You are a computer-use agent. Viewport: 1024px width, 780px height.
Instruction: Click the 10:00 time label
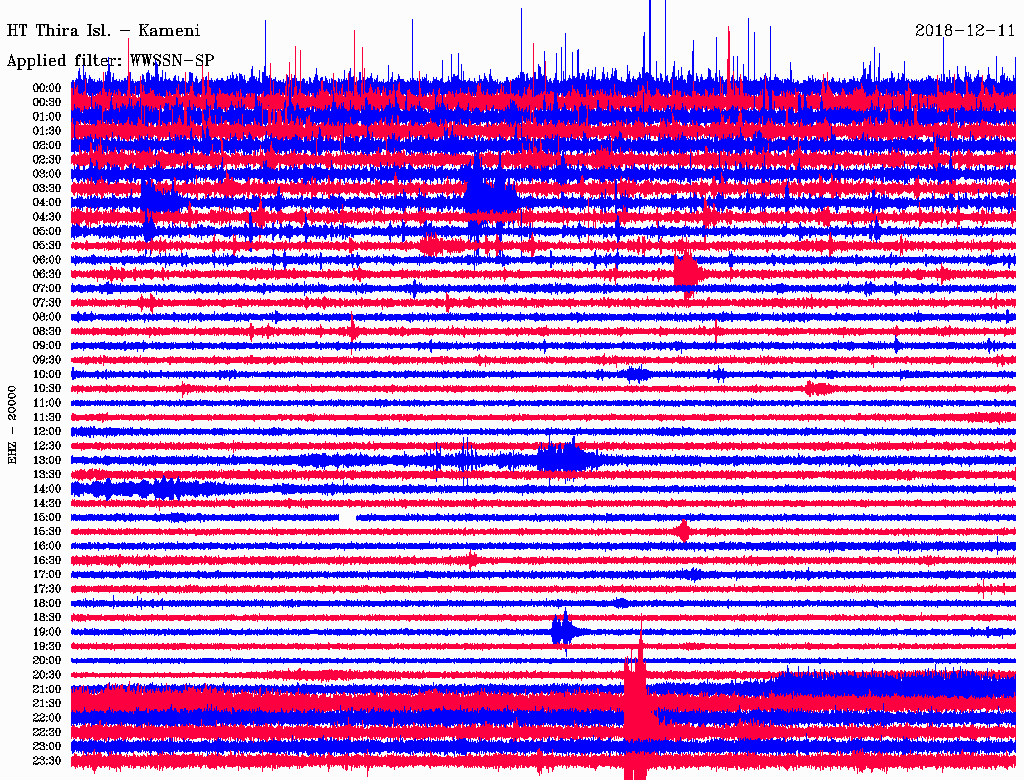[47, 374]
